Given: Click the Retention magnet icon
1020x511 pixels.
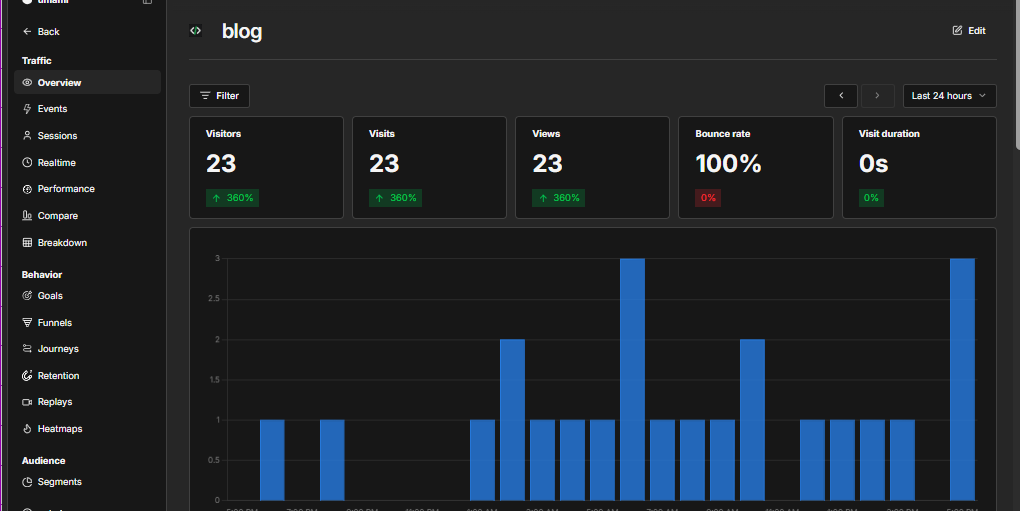Looking at the screenshot, I should click(27, 375).
